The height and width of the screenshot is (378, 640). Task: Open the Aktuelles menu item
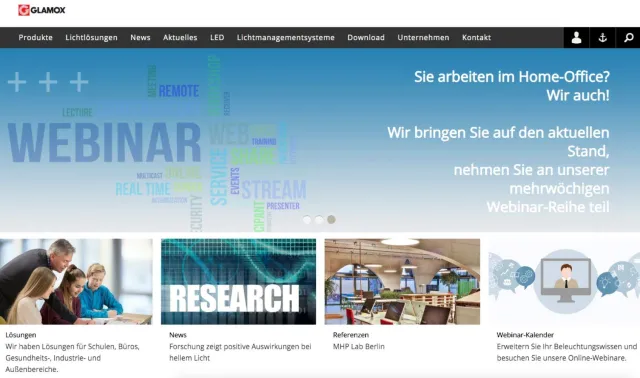pos(180,38)
